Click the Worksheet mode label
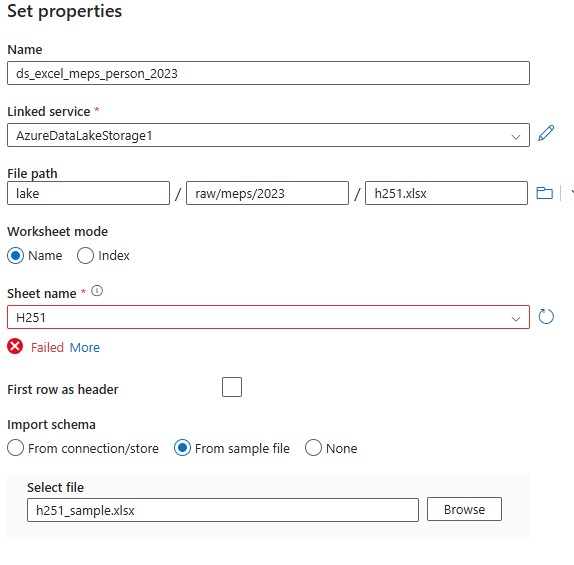Image resolution: width=574 pixels, height=565 pixels. tap(57, 231)
